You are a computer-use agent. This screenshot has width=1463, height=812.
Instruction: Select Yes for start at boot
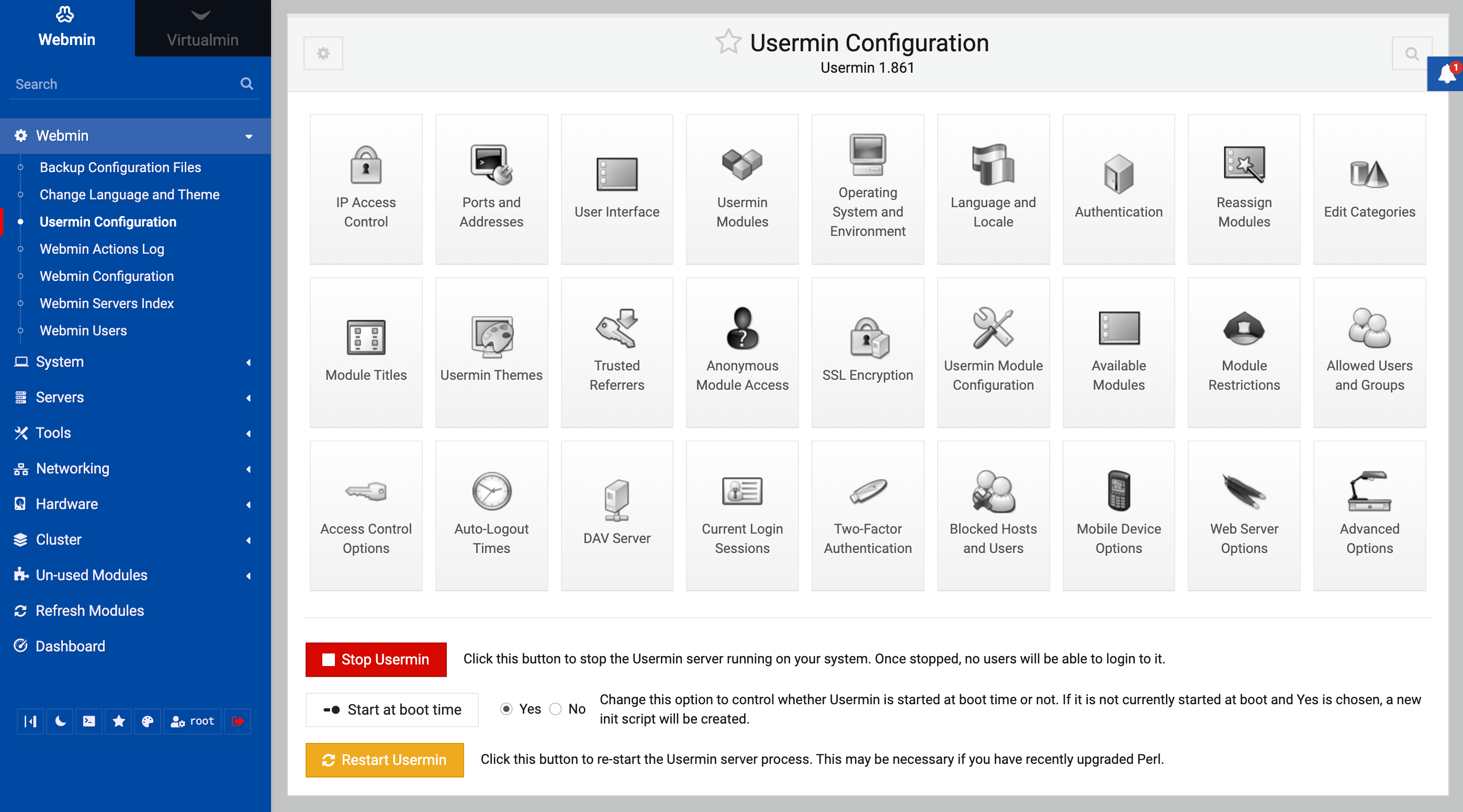(x=506, y=708)
